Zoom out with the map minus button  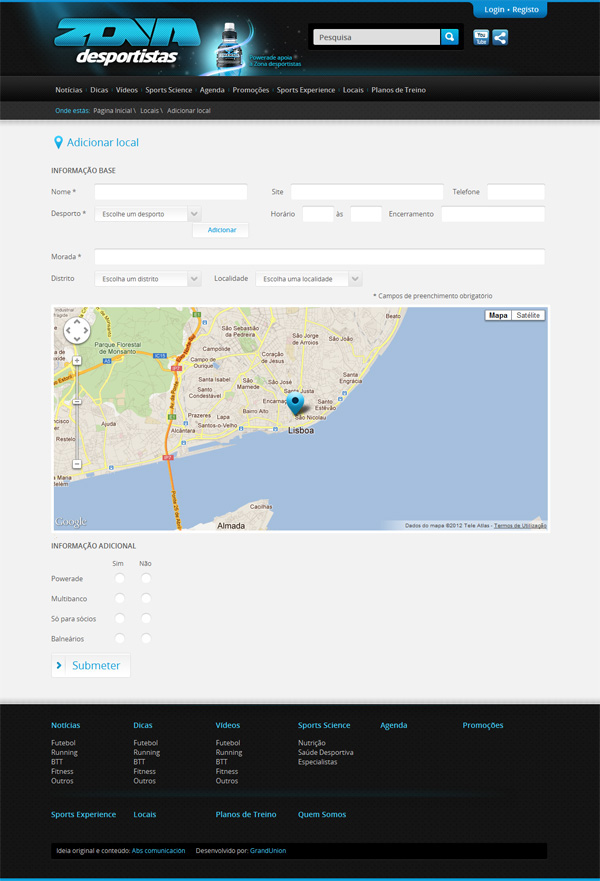pyautogui.click(x=77, y=464)
